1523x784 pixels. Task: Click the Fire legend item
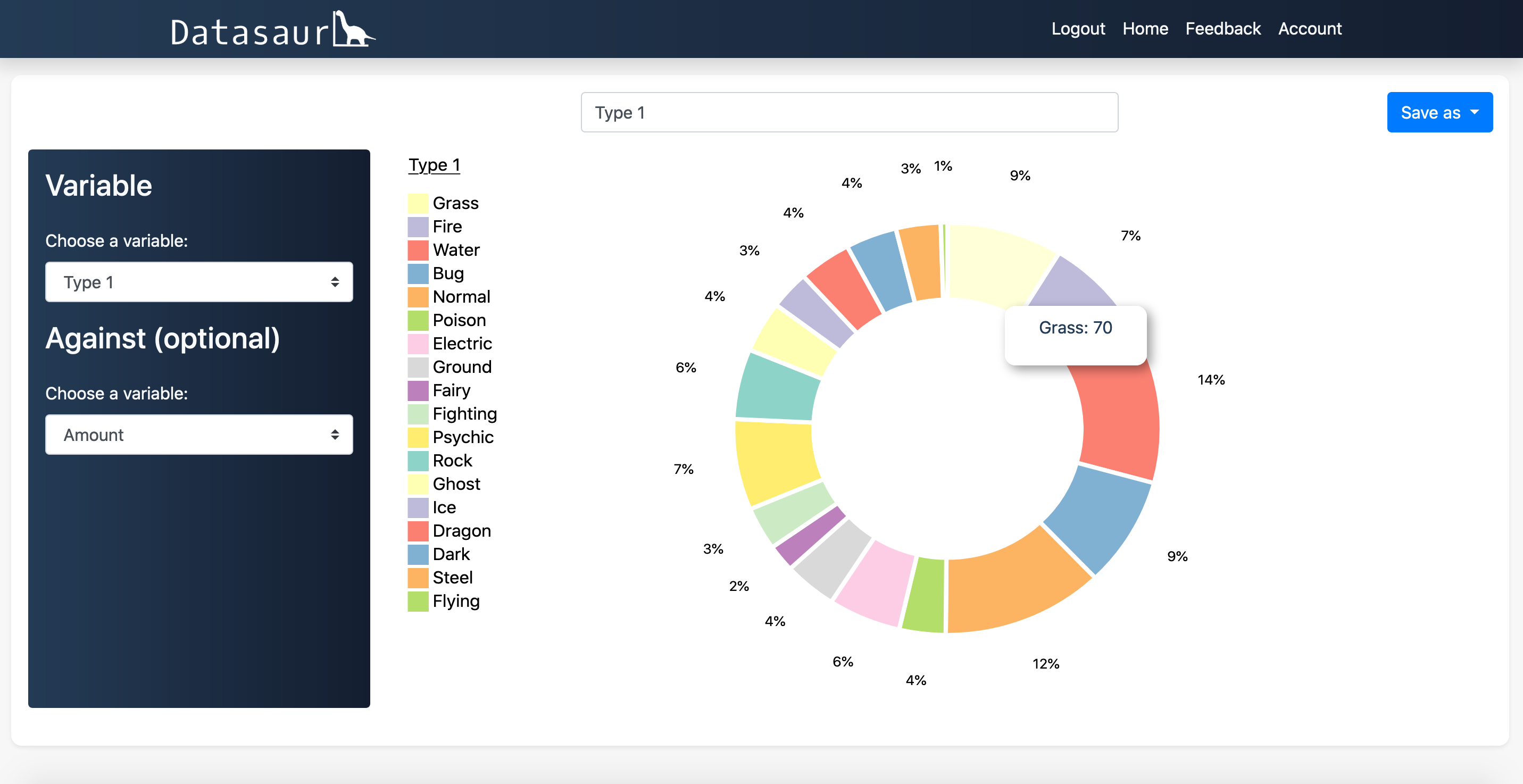pyautogui.click(x=449, y=225)
